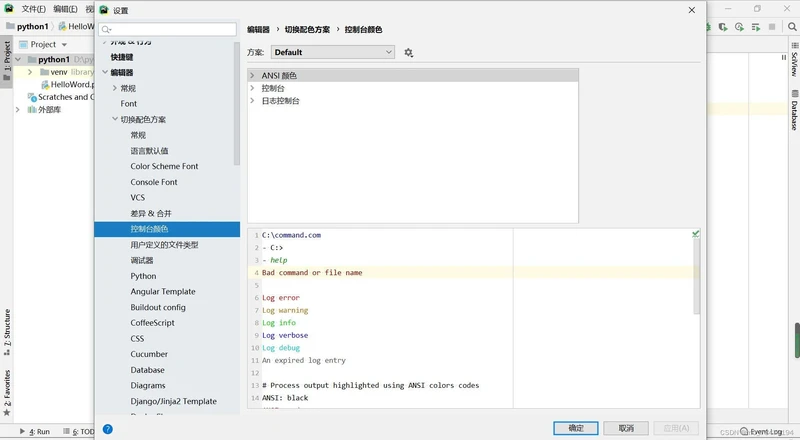Open the 6: TODO tool window tab
The width and height of the screenshot is (800, 440).
[79, 431]
